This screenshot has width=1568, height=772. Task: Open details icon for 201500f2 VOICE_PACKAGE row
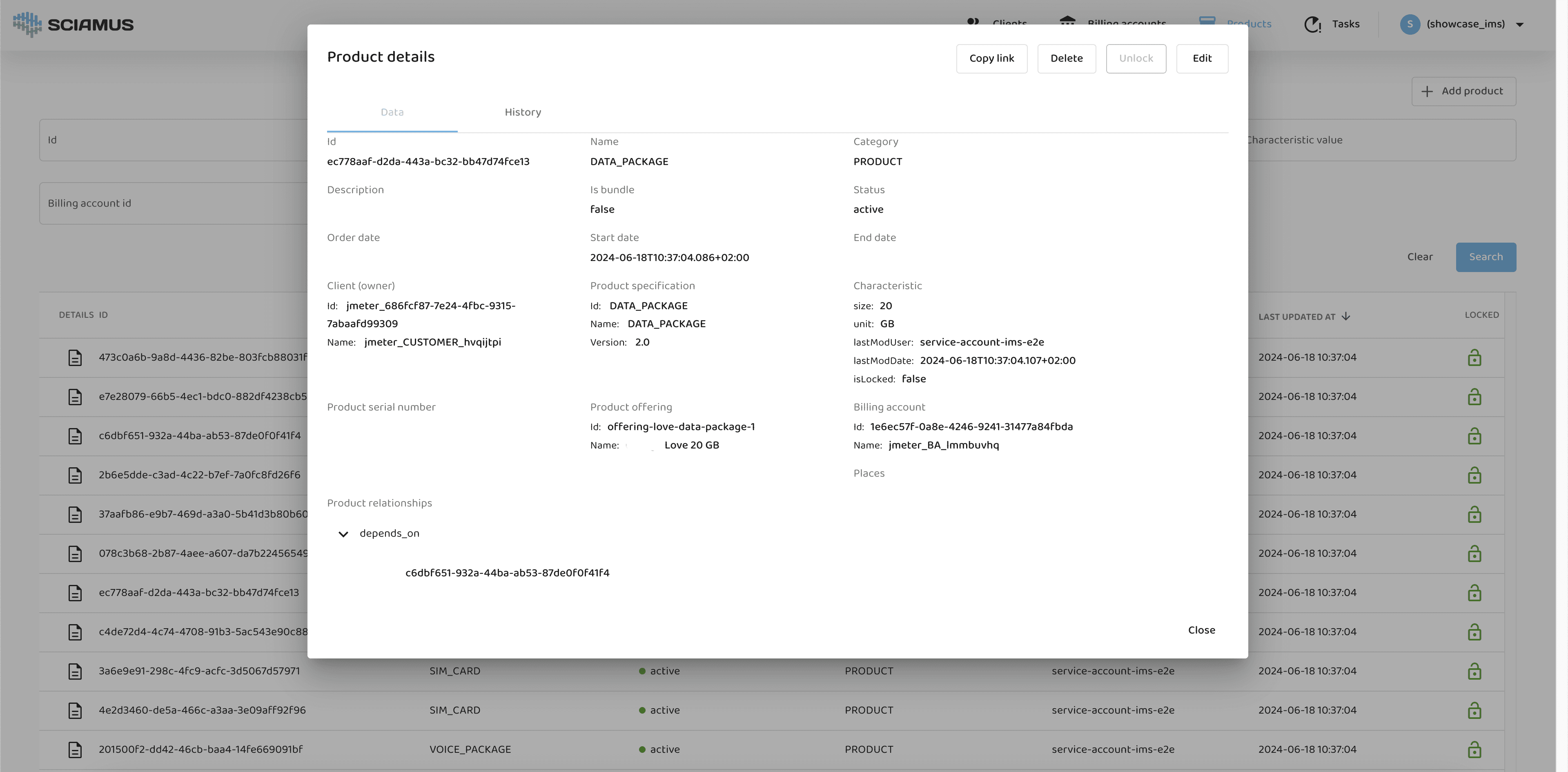pyautogui.click(x=75, y=750)
